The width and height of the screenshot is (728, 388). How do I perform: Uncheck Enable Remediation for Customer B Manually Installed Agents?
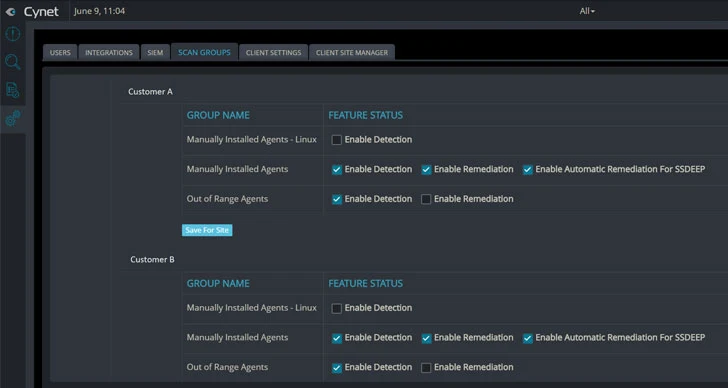pos(426,338)
